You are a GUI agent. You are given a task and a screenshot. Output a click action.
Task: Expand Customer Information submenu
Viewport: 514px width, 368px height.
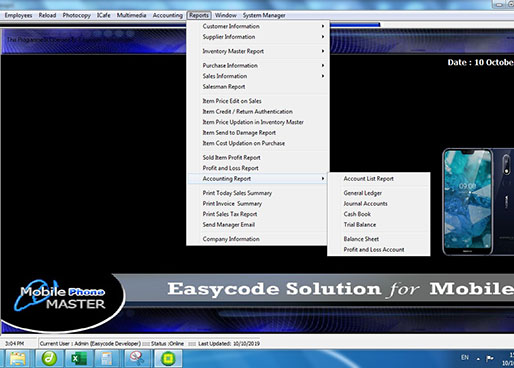(258, 26)
